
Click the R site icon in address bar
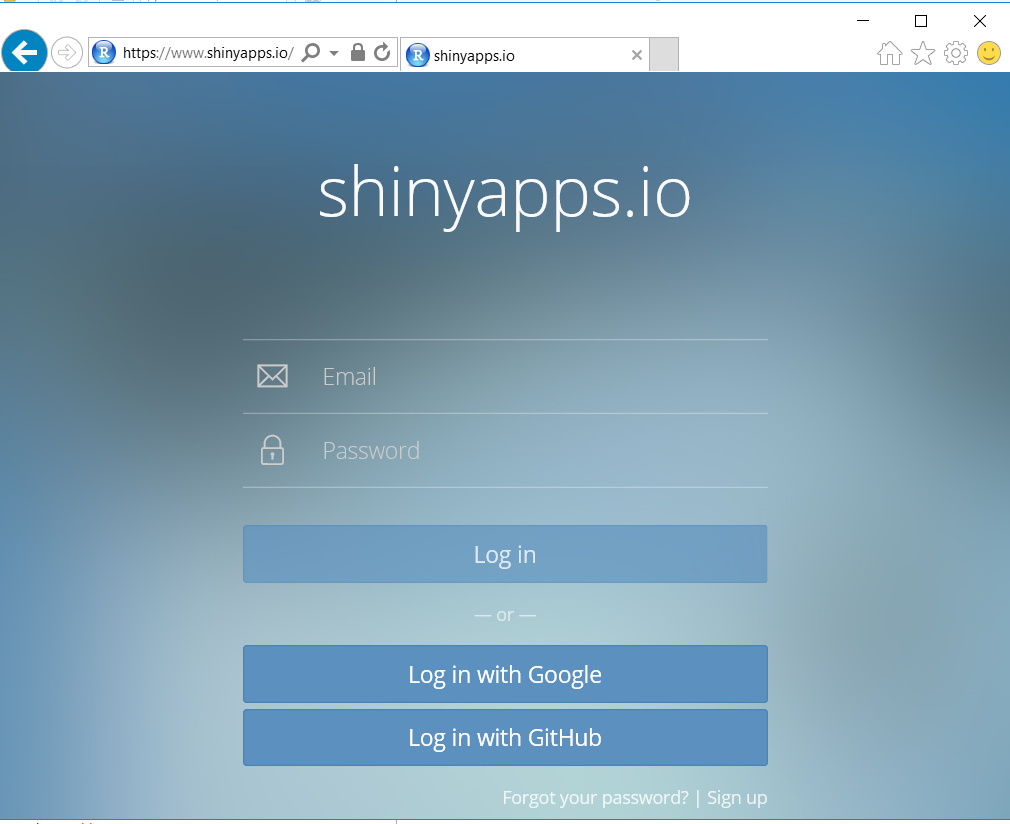point(104,52)
